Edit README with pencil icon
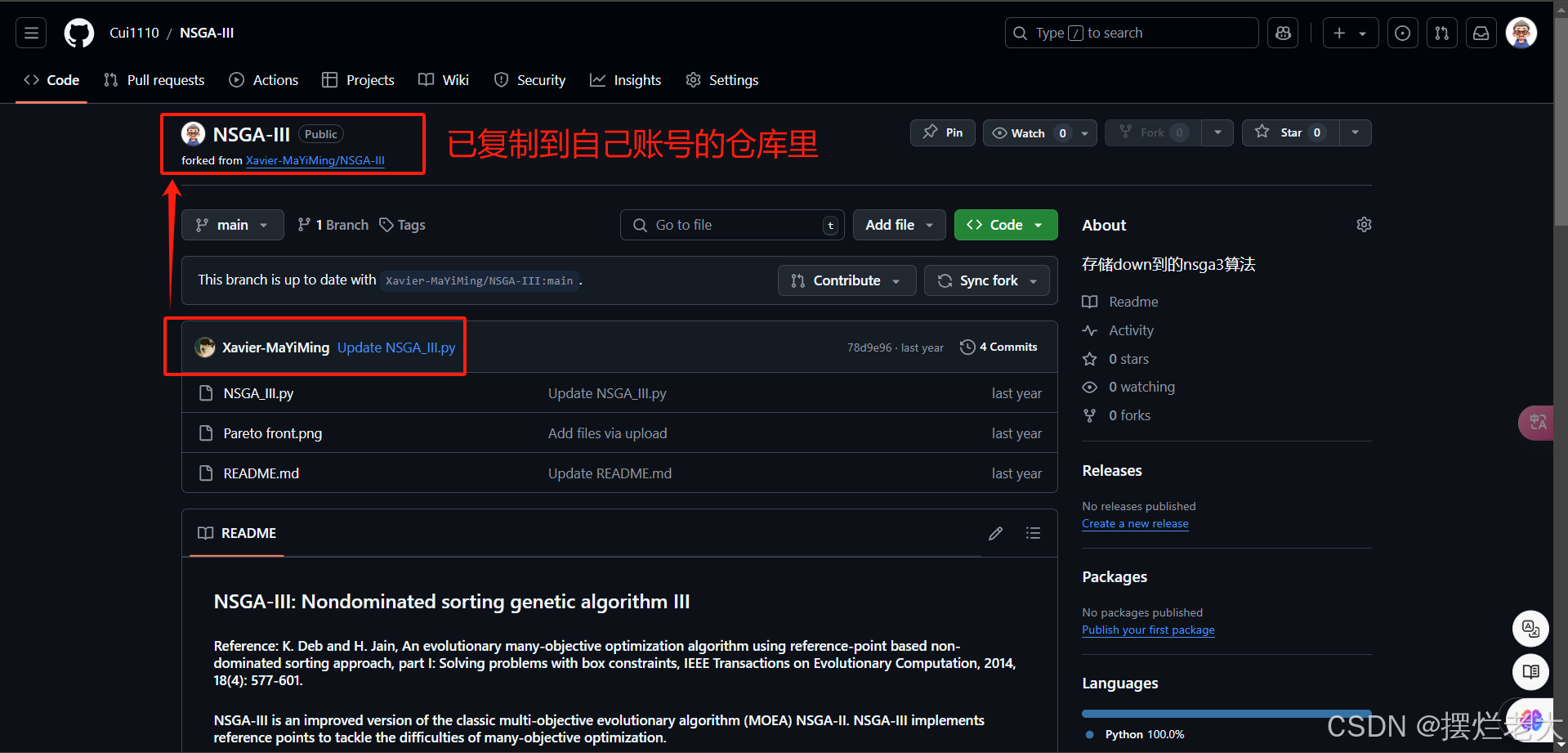This screenshot has height=753, width=1568. pyautogui.click(x=995, y=533)
